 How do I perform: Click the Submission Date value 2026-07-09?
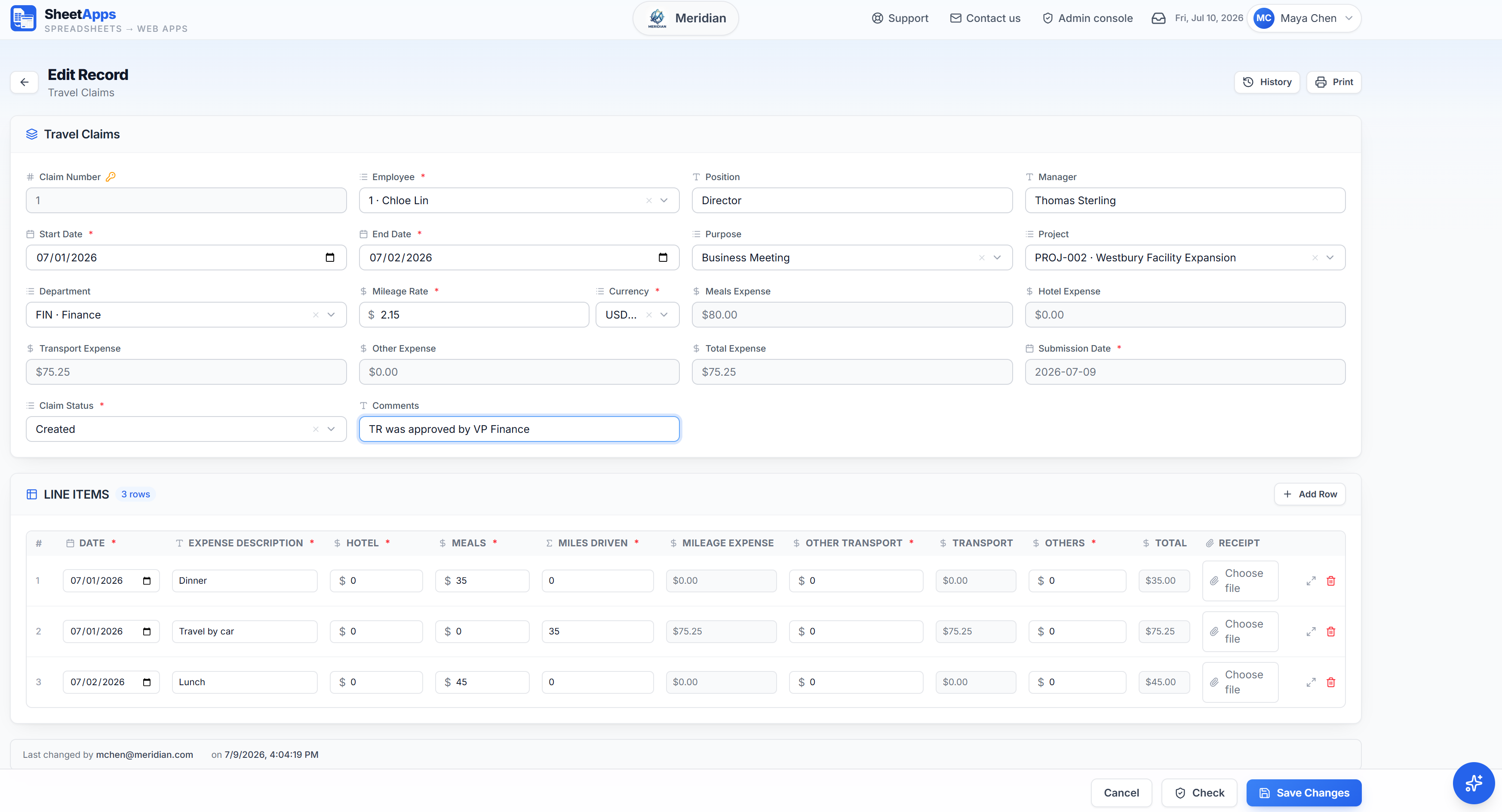pyautogui.click(x=1185, y=372)
